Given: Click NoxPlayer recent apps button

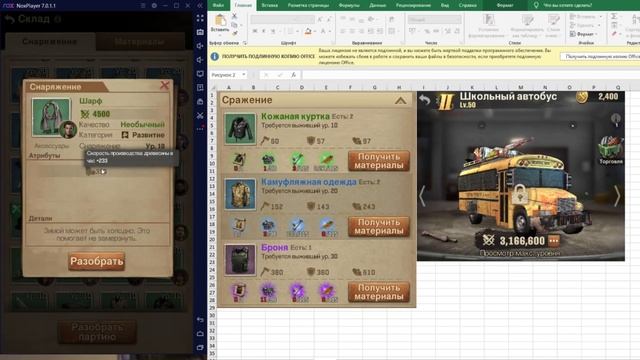Looking at the screenshot, I should coord(200,347).
